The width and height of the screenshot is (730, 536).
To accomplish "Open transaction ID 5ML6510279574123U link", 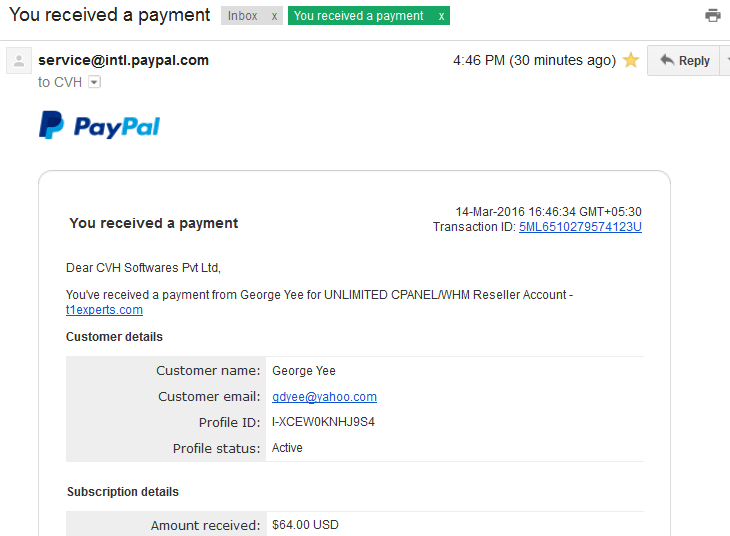I will coord(580,227).
